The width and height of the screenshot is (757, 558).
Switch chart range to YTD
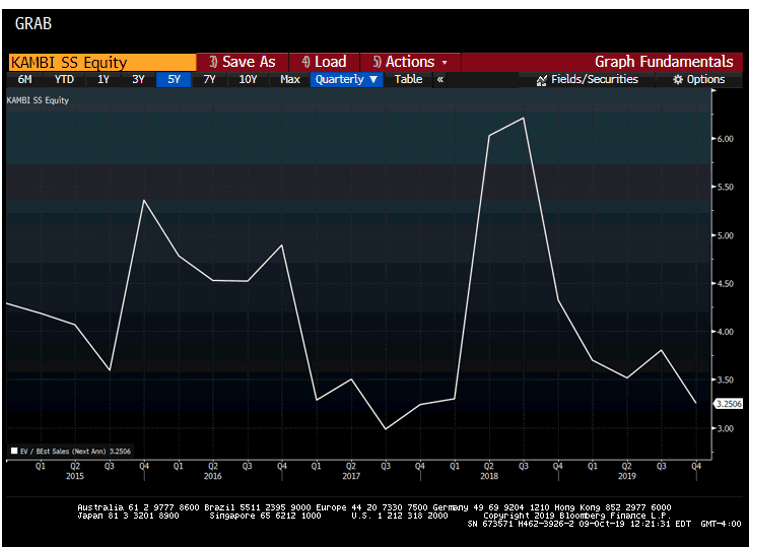click(x=64, y=79)
